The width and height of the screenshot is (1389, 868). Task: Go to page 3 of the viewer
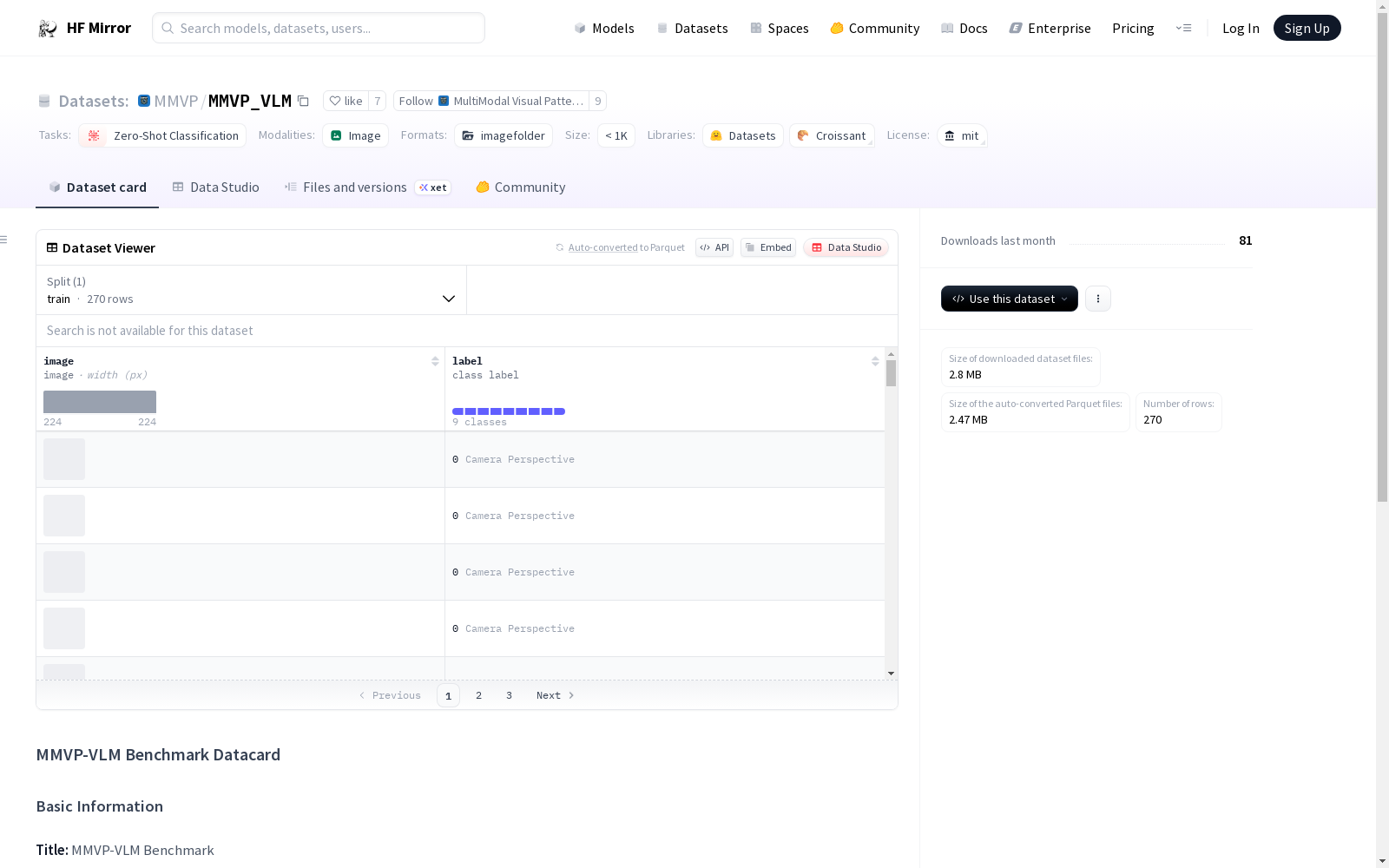(509, 695)
